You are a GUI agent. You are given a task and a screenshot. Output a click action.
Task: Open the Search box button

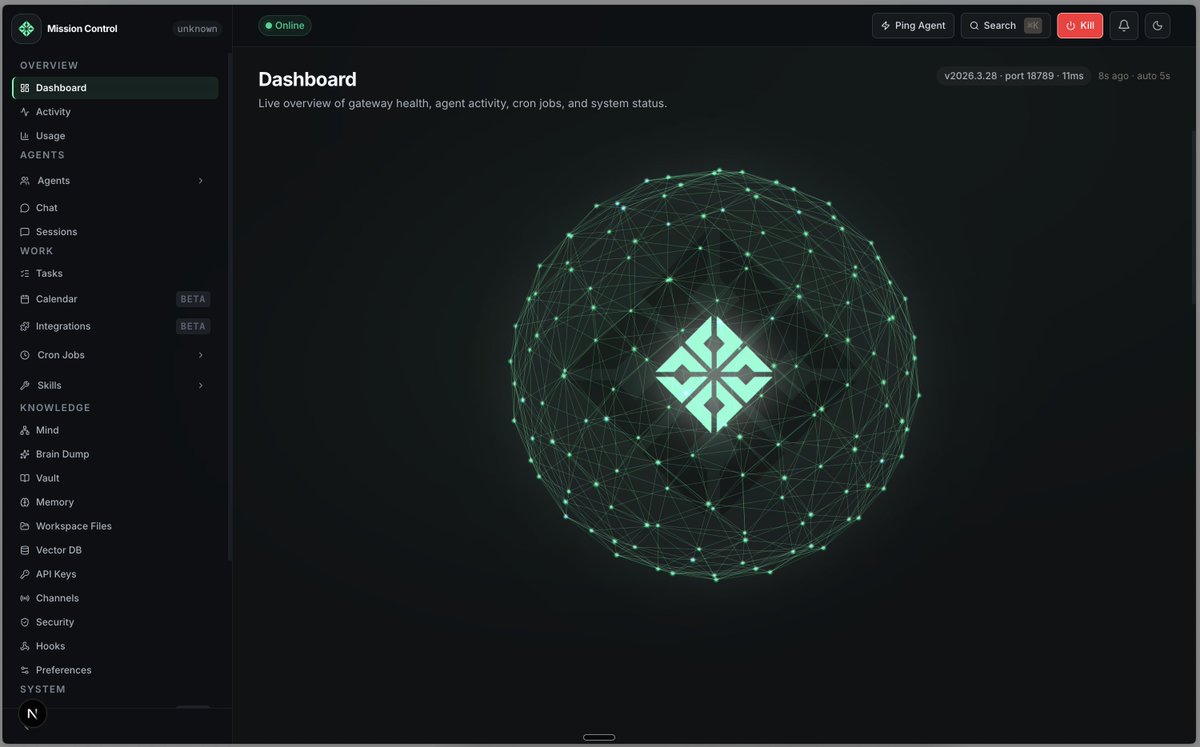(x=1005, y=26)
